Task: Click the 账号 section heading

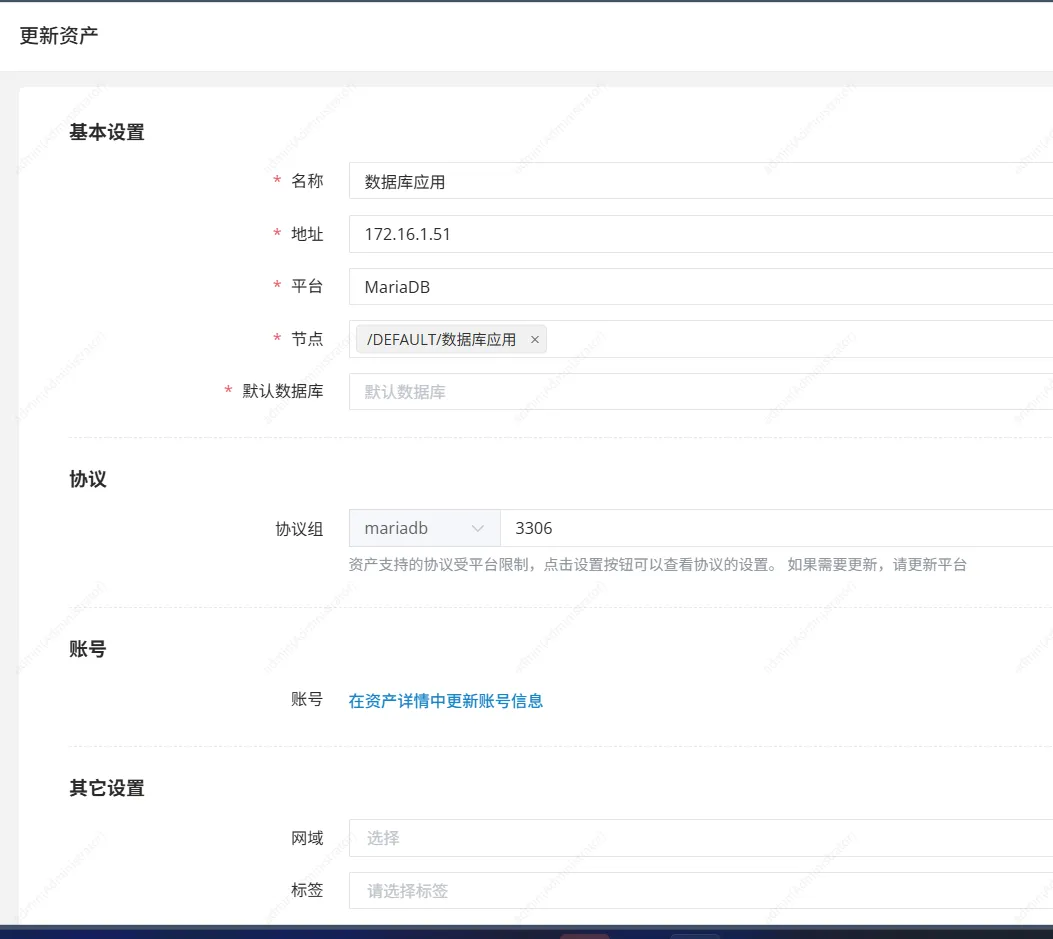Action: 88,649
